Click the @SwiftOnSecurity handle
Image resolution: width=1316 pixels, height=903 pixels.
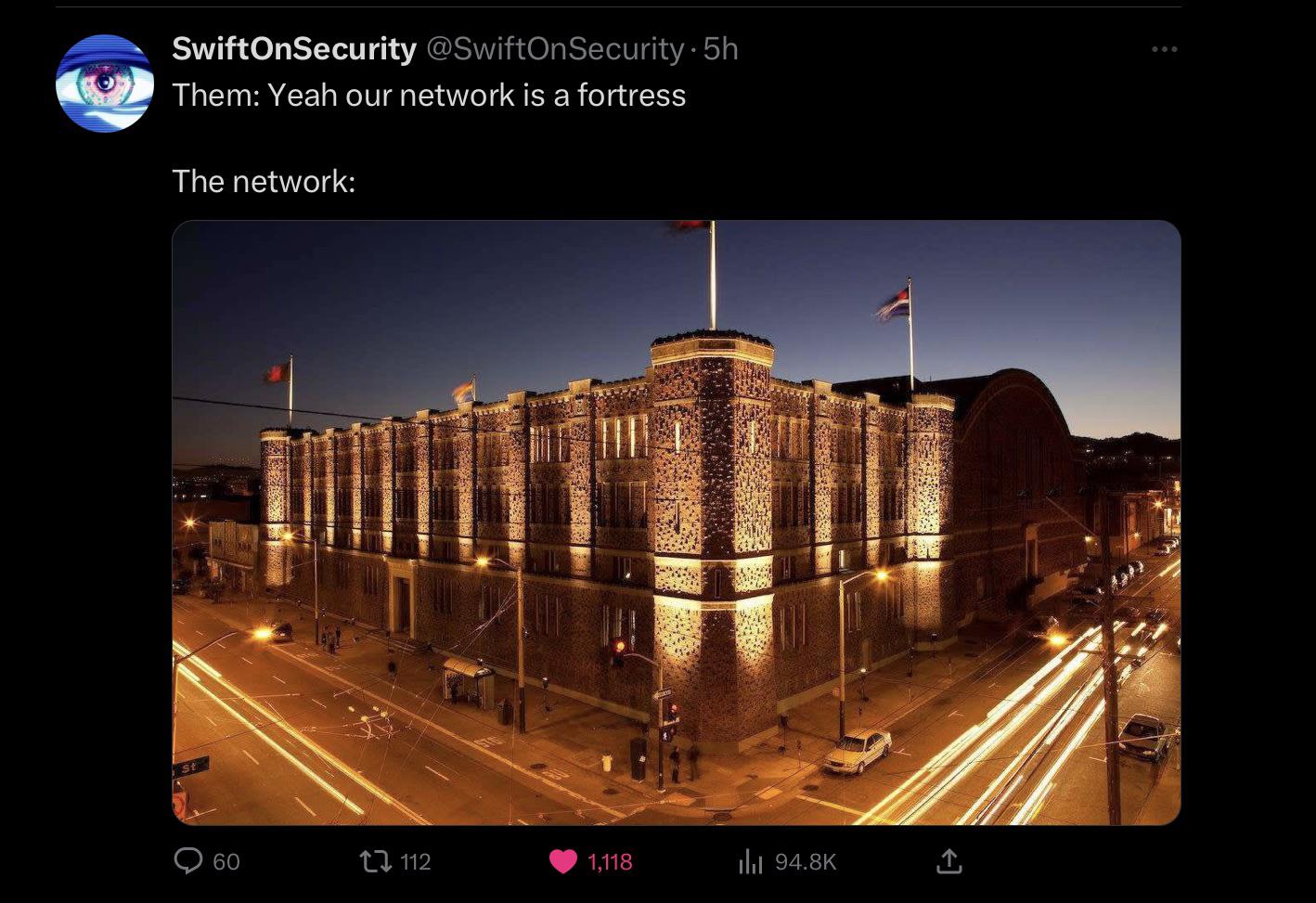tap(554, 49)
